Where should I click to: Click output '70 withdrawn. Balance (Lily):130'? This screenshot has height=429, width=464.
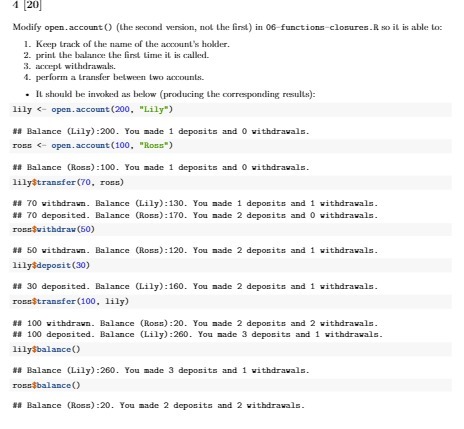click(x=195, y=203)
